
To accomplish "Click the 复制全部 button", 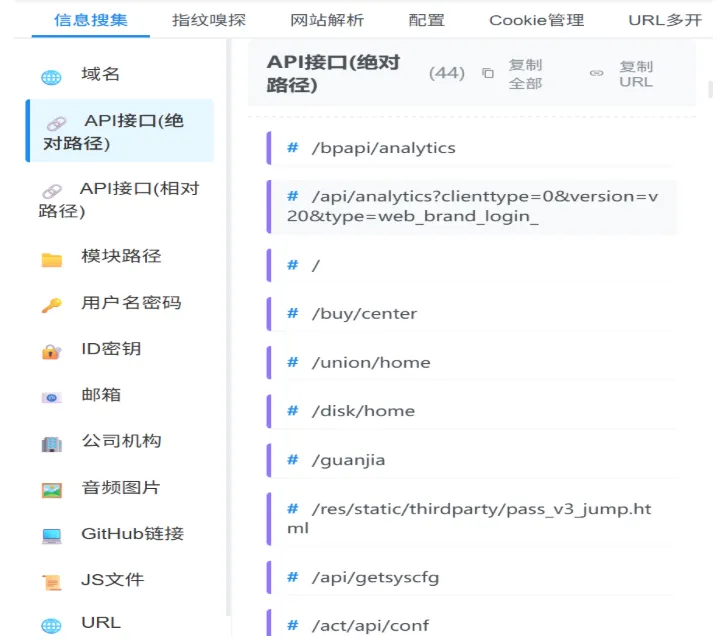I will point(525,74).
